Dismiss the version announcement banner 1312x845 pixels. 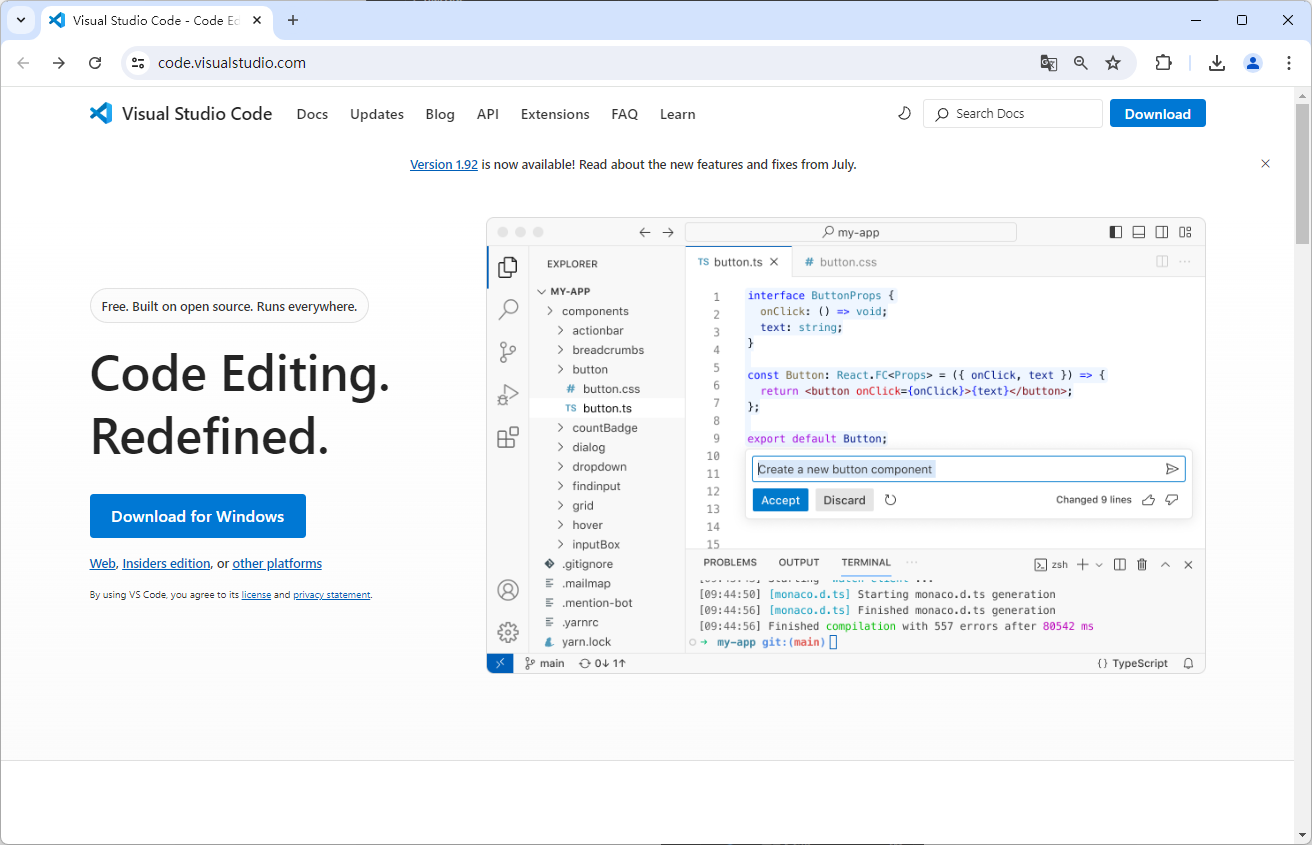pyautogui.click(x=1265, y=164)
